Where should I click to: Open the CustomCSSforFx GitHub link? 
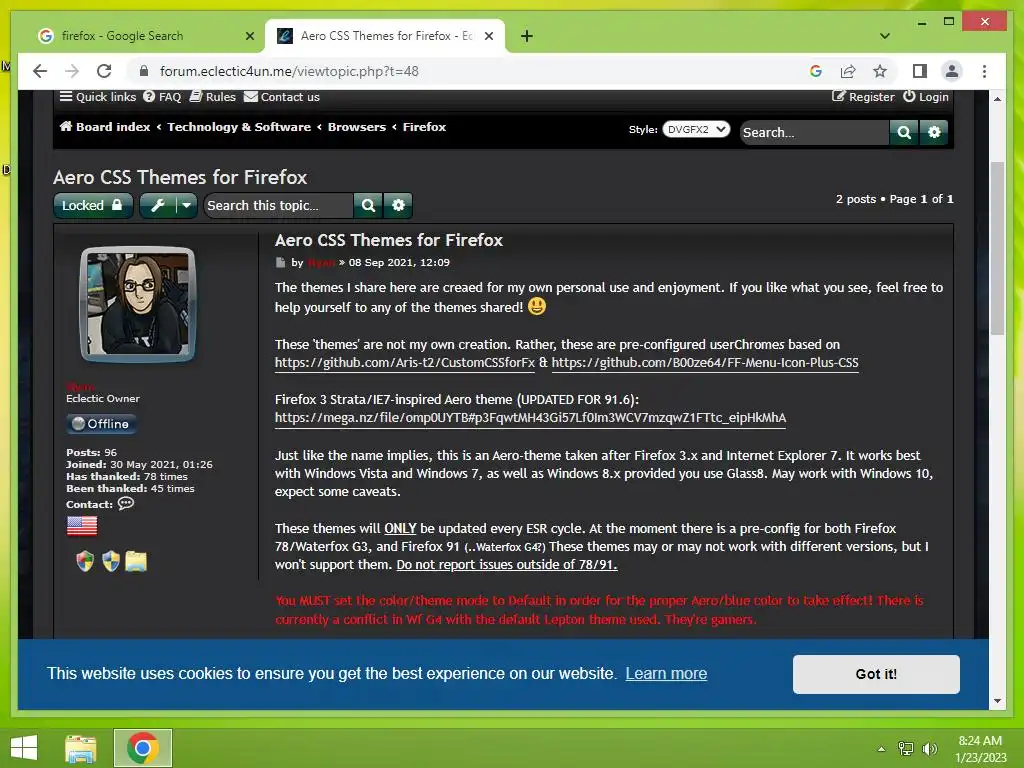click(x=405, y=362)
